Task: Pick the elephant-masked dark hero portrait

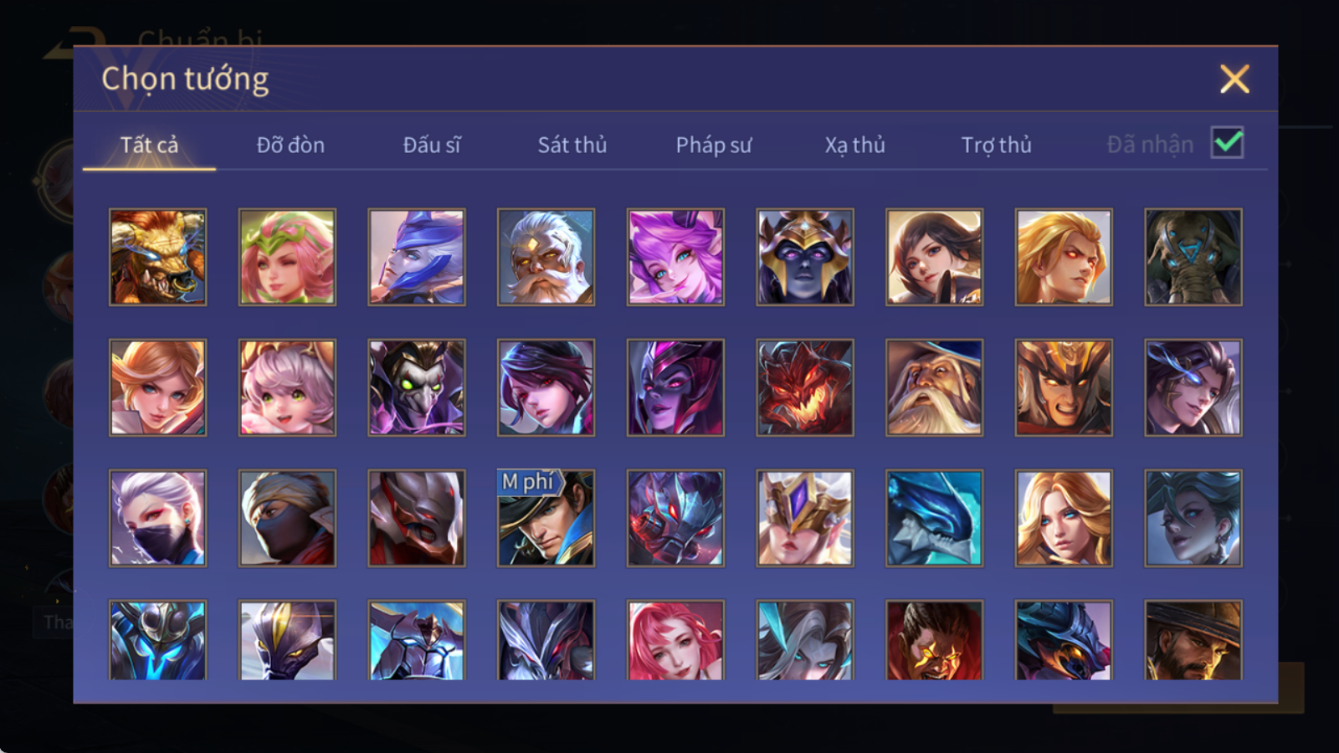Action: point(1193,257)
